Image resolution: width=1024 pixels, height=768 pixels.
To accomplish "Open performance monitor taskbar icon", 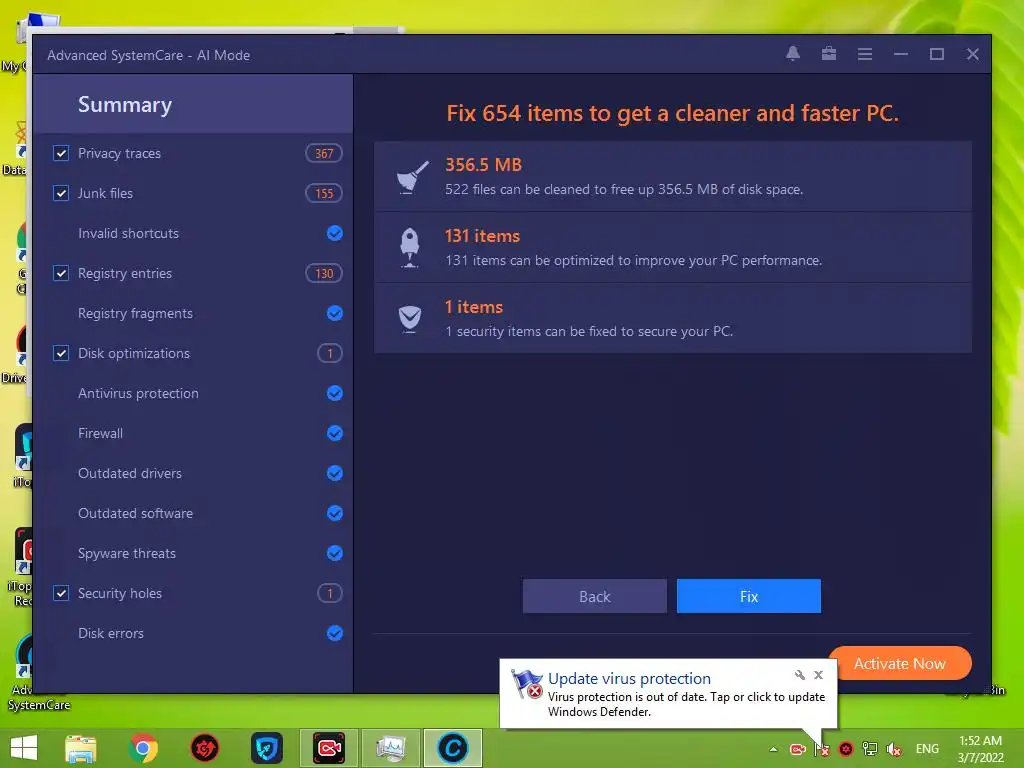I will (x=391, y=748).
